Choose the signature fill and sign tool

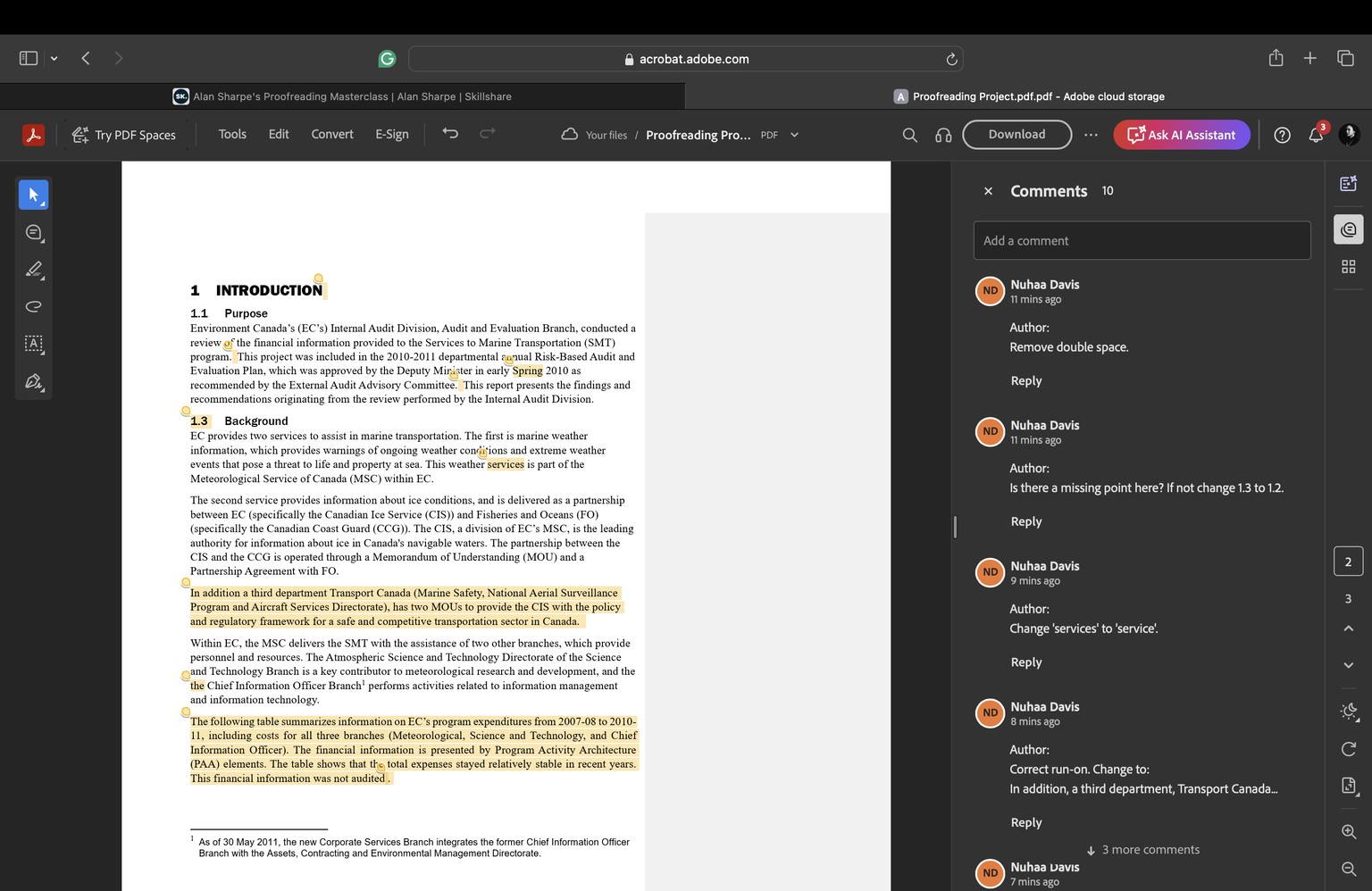pos(34,381)
